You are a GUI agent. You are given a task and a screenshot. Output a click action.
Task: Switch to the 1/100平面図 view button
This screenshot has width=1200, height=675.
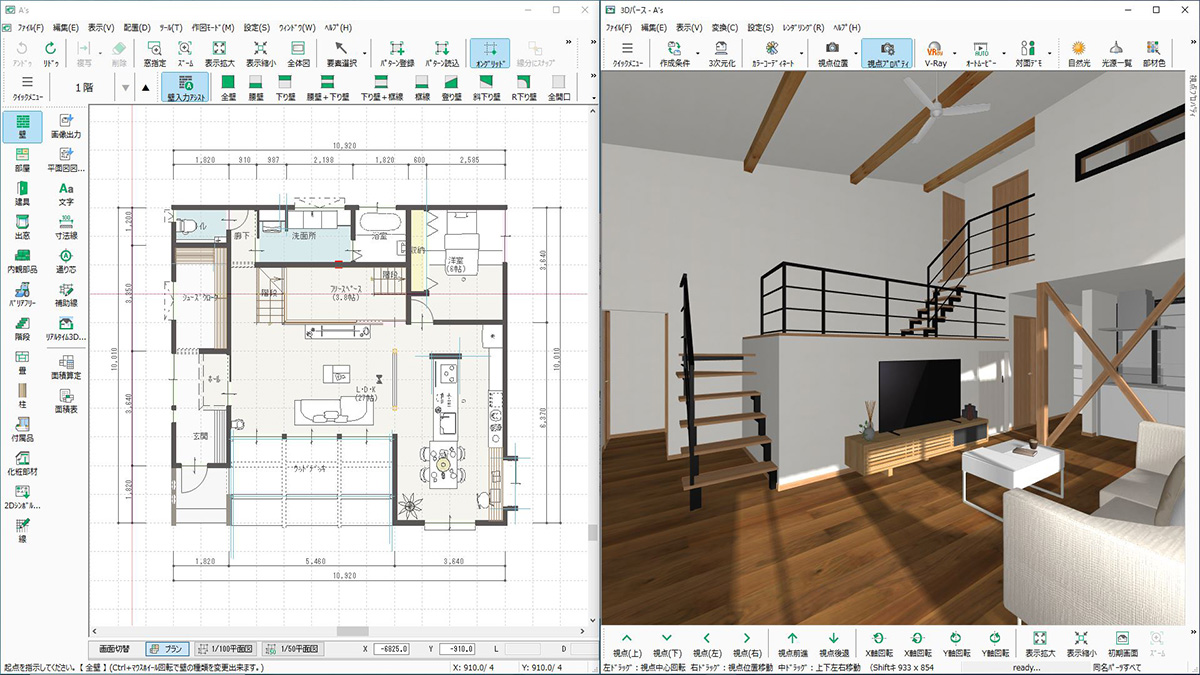click(225, 649)
